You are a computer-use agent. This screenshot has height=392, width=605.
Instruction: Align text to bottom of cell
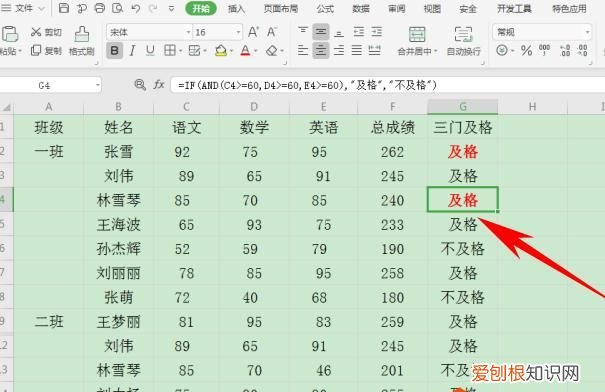(x=339, y=32)
